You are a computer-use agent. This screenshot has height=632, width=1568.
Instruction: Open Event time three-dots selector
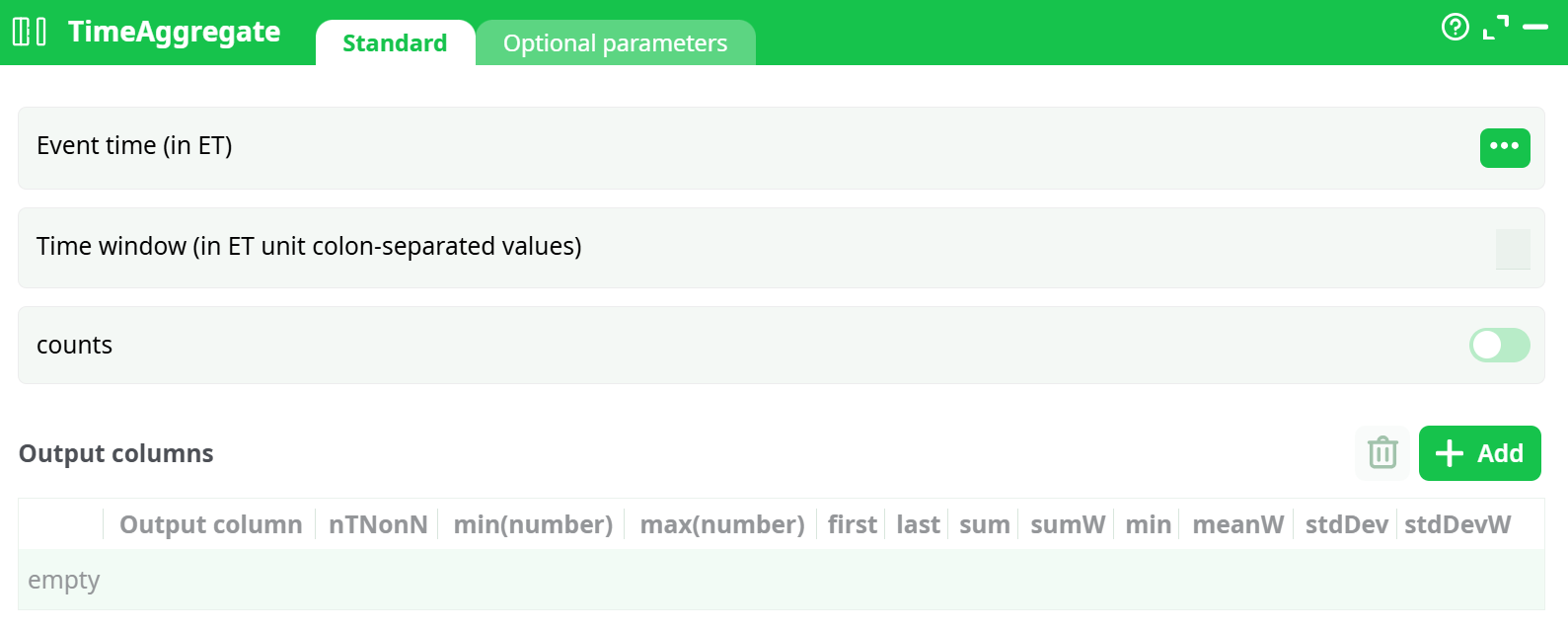pos(1505,148)
